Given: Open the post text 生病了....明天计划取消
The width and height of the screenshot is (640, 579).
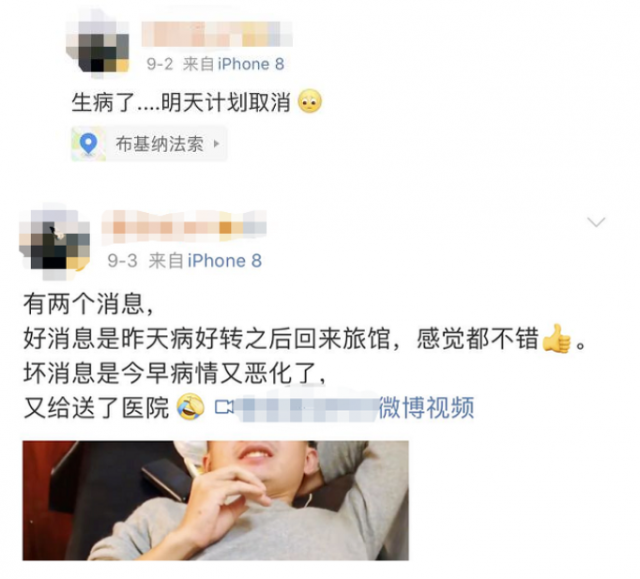Looking at the screenshot, I should [181, 102].
